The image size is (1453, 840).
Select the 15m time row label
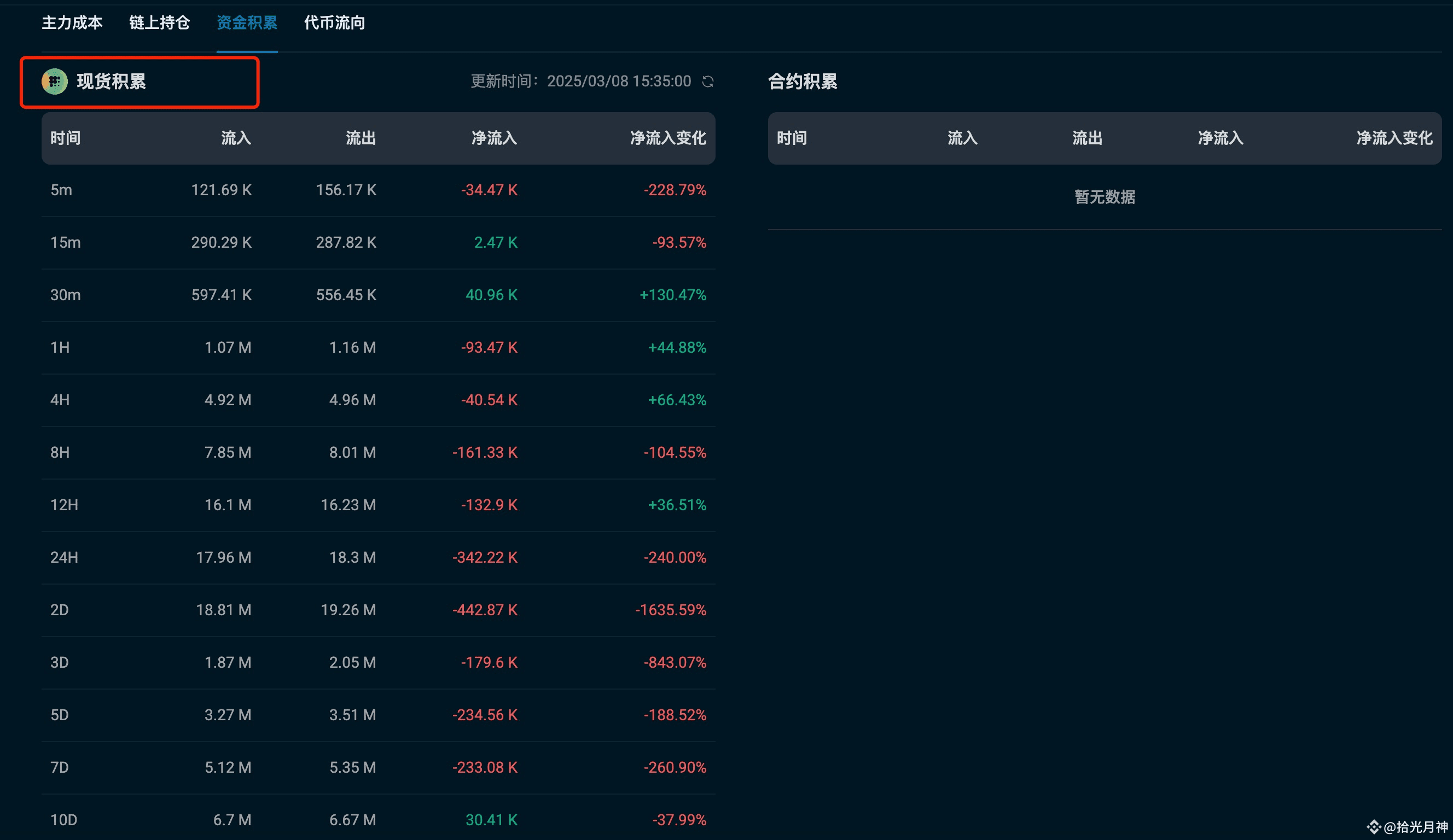(65, 242)
